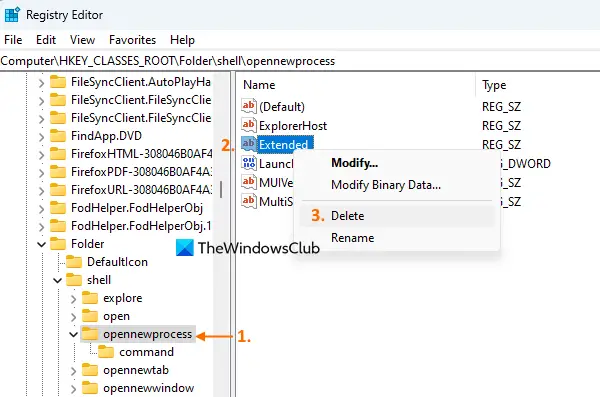Expand the open key
The image size is (600, 397).
click(73, 317)
